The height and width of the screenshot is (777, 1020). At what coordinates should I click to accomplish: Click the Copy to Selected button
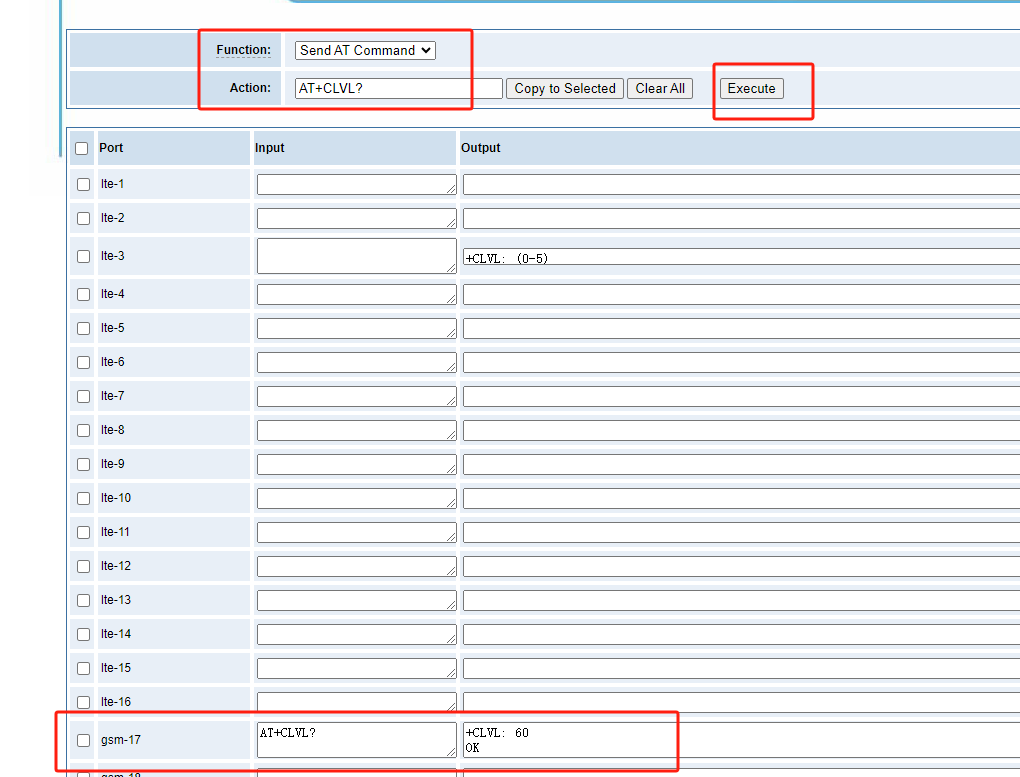[565, 89]
